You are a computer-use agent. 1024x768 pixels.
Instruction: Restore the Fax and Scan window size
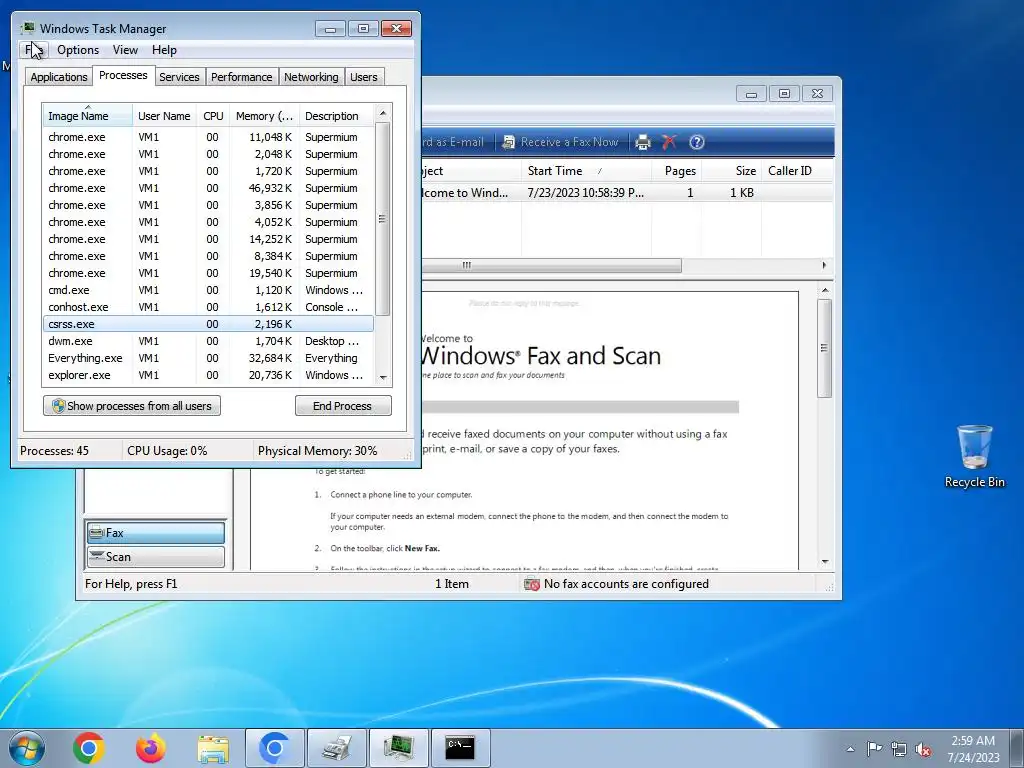pyautogui.click(x=784, y=94)
